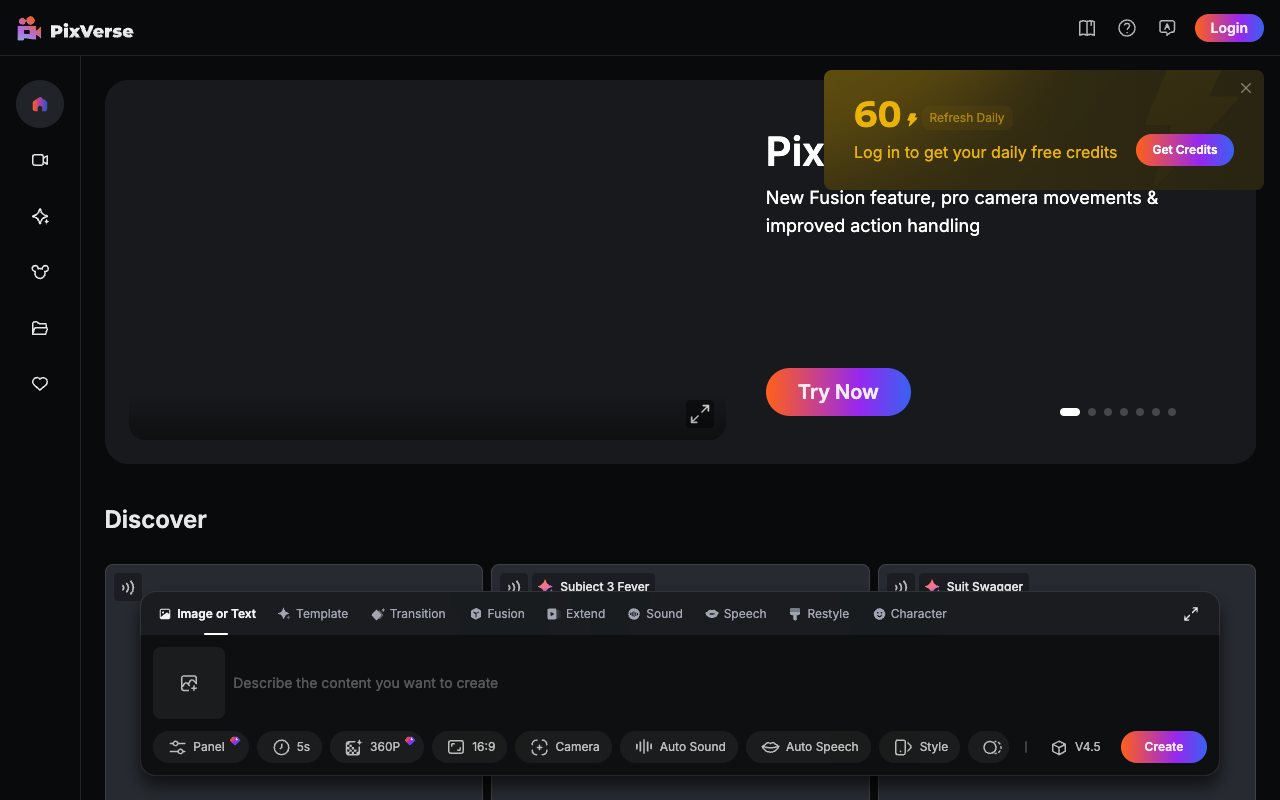Open the V4.5 model version dropdown
The image size is (1280, 800).
(x=1075, y=747)
